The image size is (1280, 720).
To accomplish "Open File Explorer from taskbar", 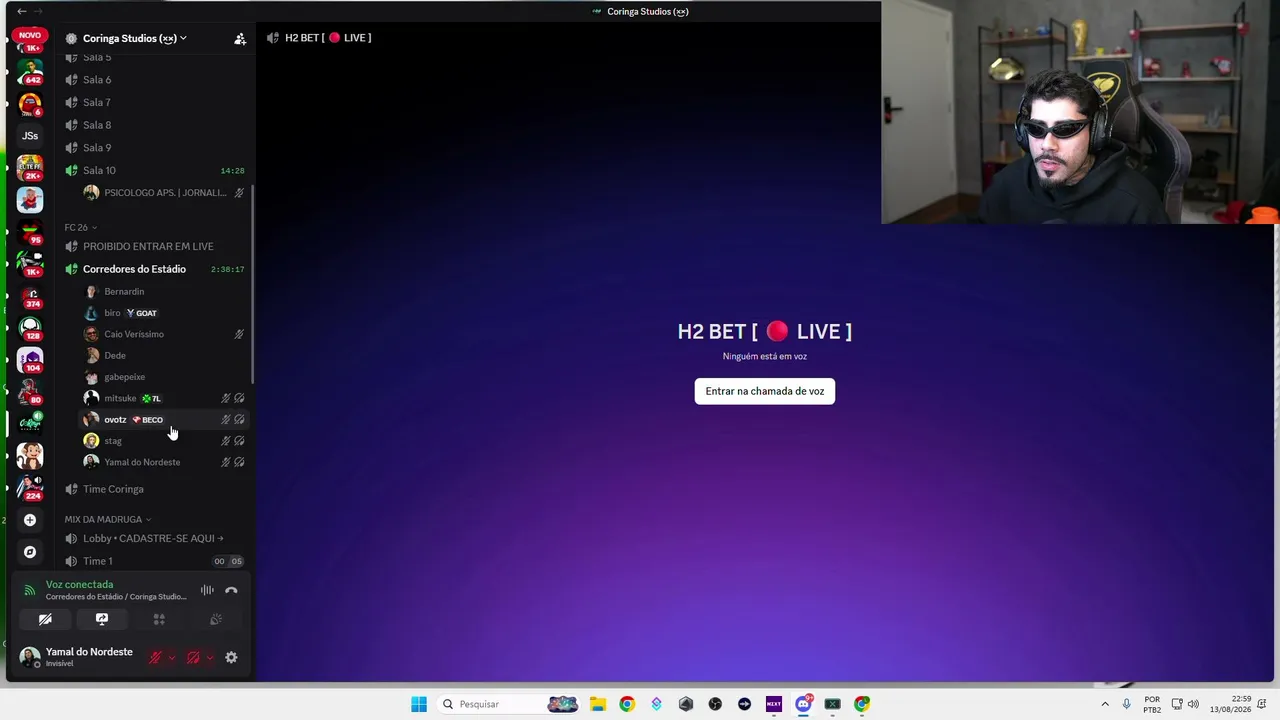I will point(597,704).
